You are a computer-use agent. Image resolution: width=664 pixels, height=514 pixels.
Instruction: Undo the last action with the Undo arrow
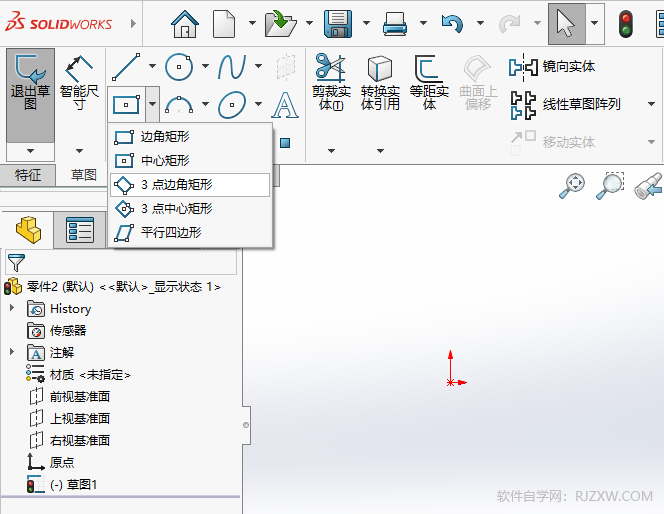[x=452, y=24]
